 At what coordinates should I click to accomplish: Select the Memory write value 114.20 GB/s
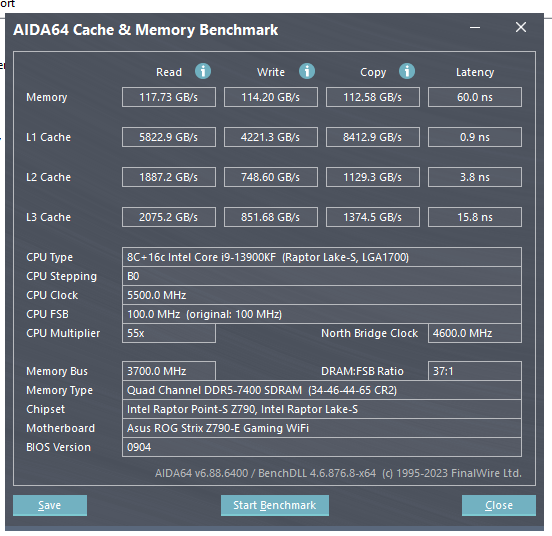click(x=271, y=97)
